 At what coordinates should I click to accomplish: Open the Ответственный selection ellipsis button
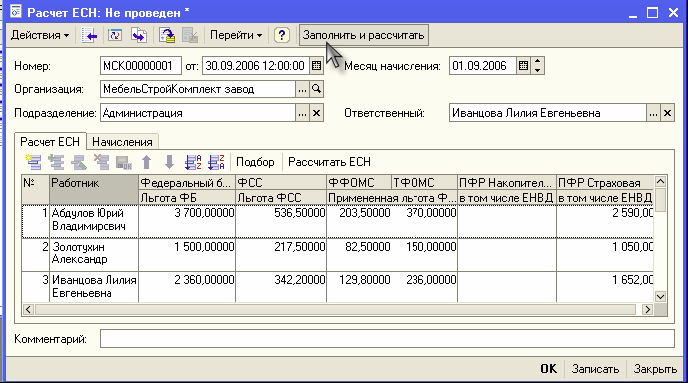coord(653,113)
